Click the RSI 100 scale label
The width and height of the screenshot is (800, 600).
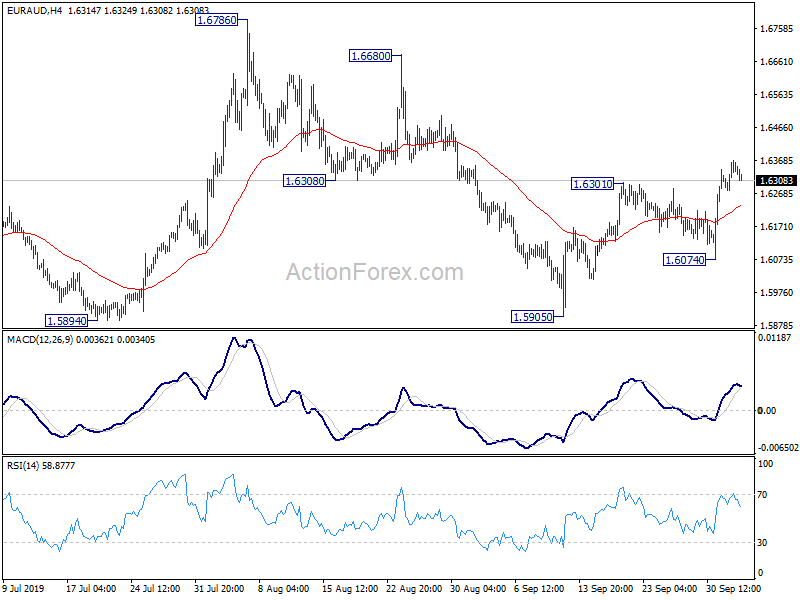pos(766,464)
